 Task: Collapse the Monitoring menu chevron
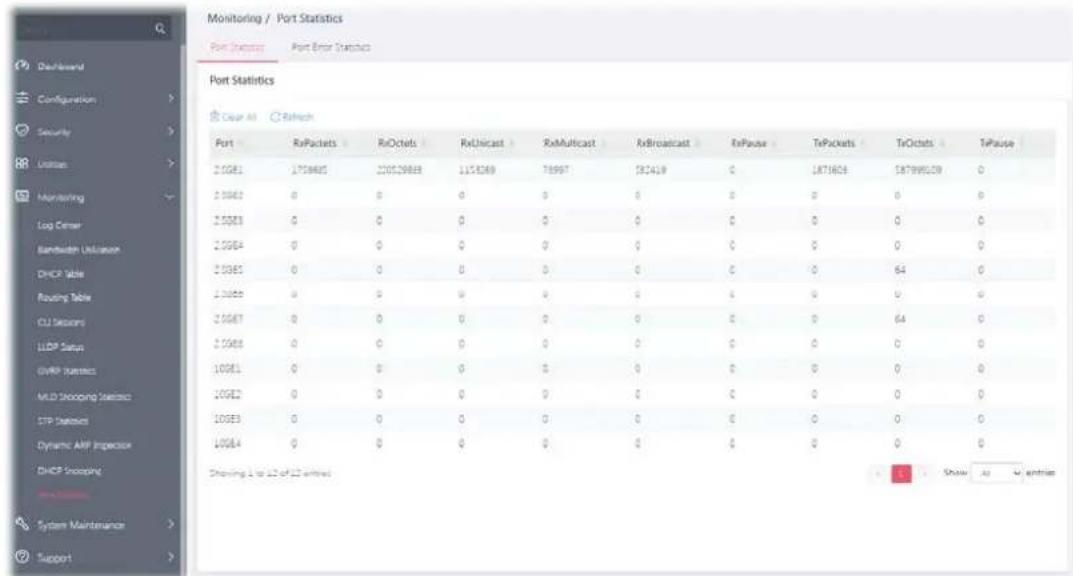[x=170, y=197]
